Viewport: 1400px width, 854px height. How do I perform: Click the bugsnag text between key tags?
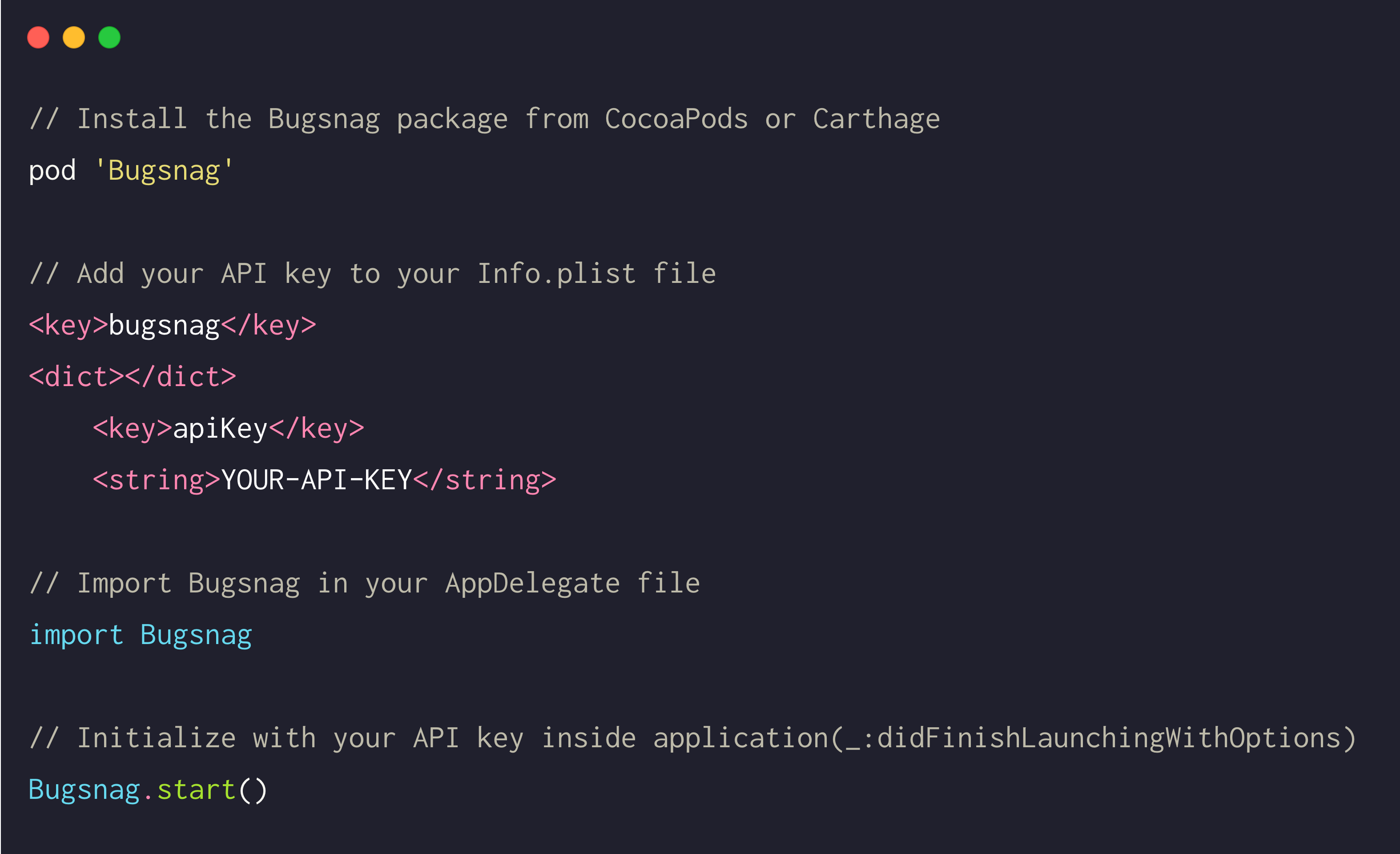164,326
